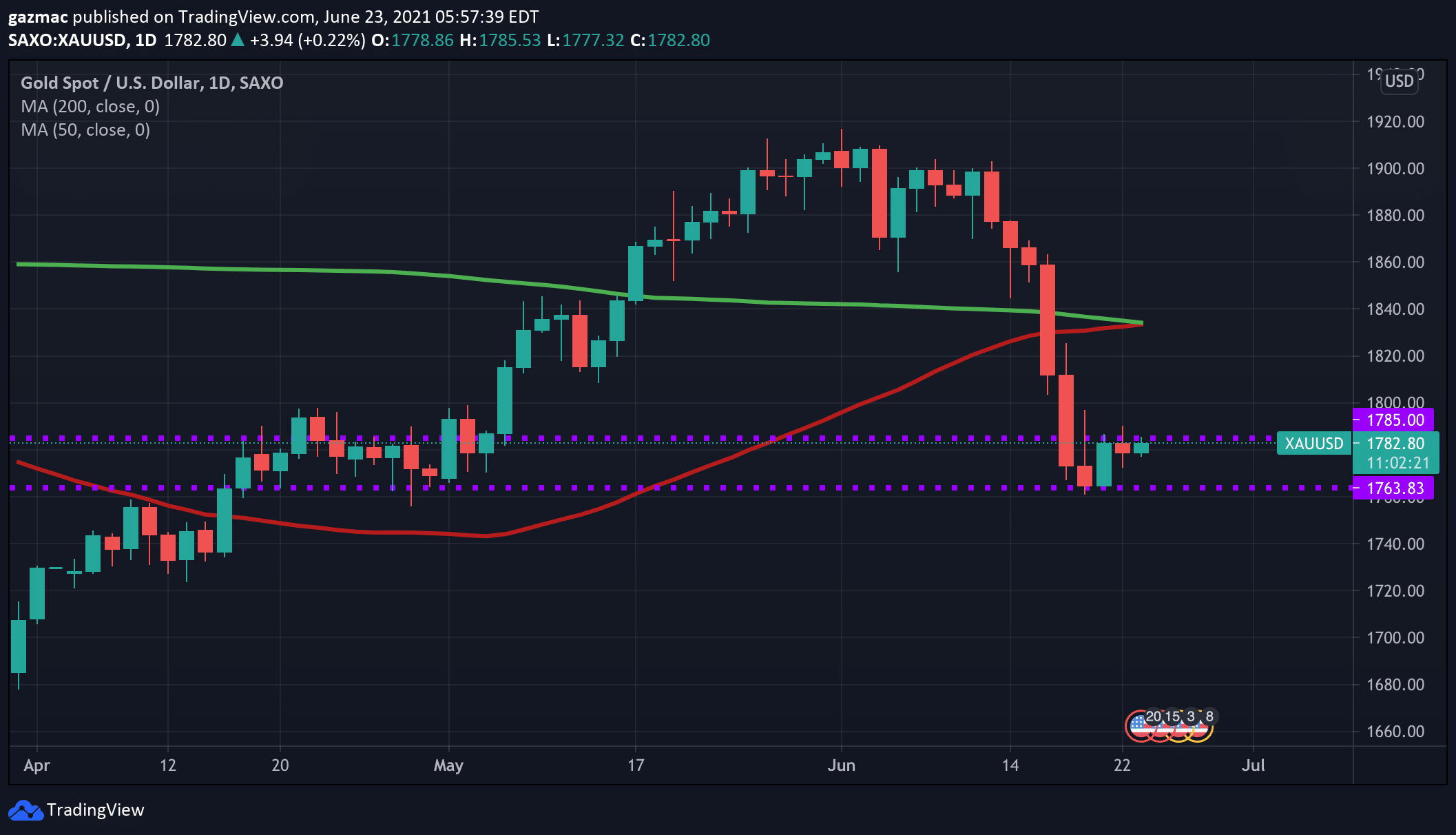Click the Jun label on time axis
Screen dimensions: 1456x835
click(842, 765)
